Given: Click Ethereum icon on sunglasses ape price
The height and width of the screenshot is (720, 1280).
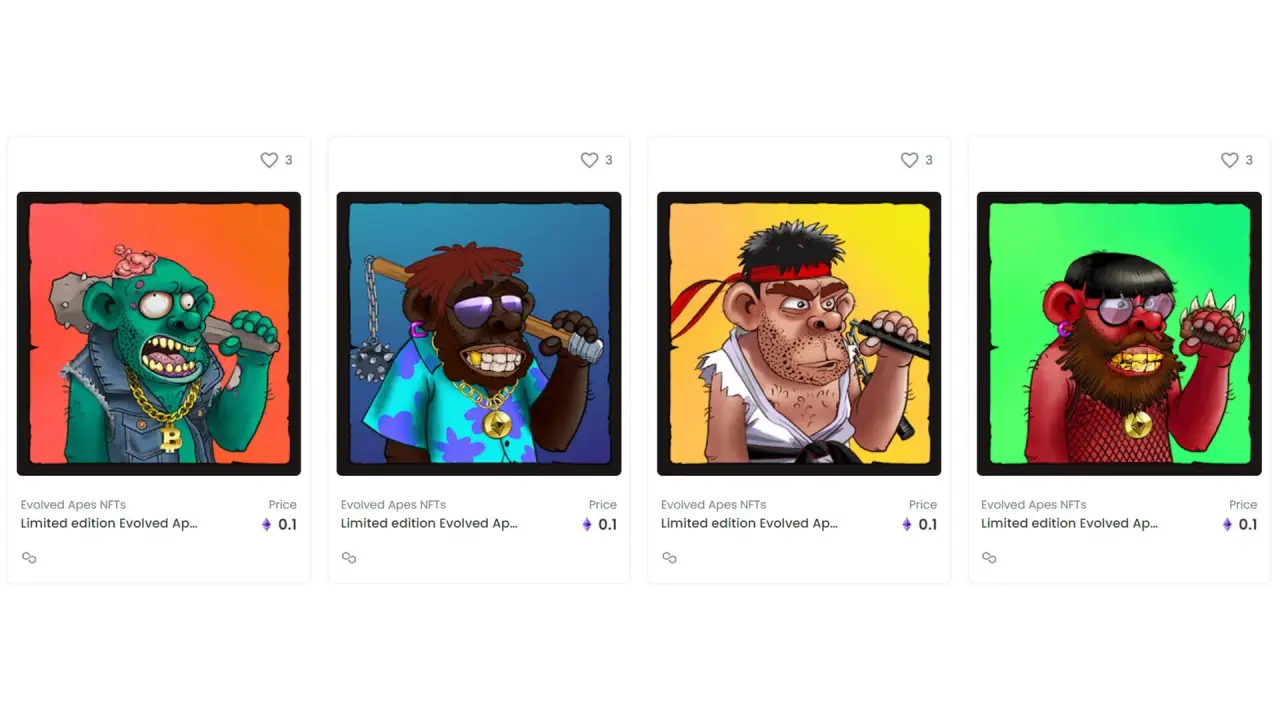Looking at the screenshot, I should click(587, 525).
